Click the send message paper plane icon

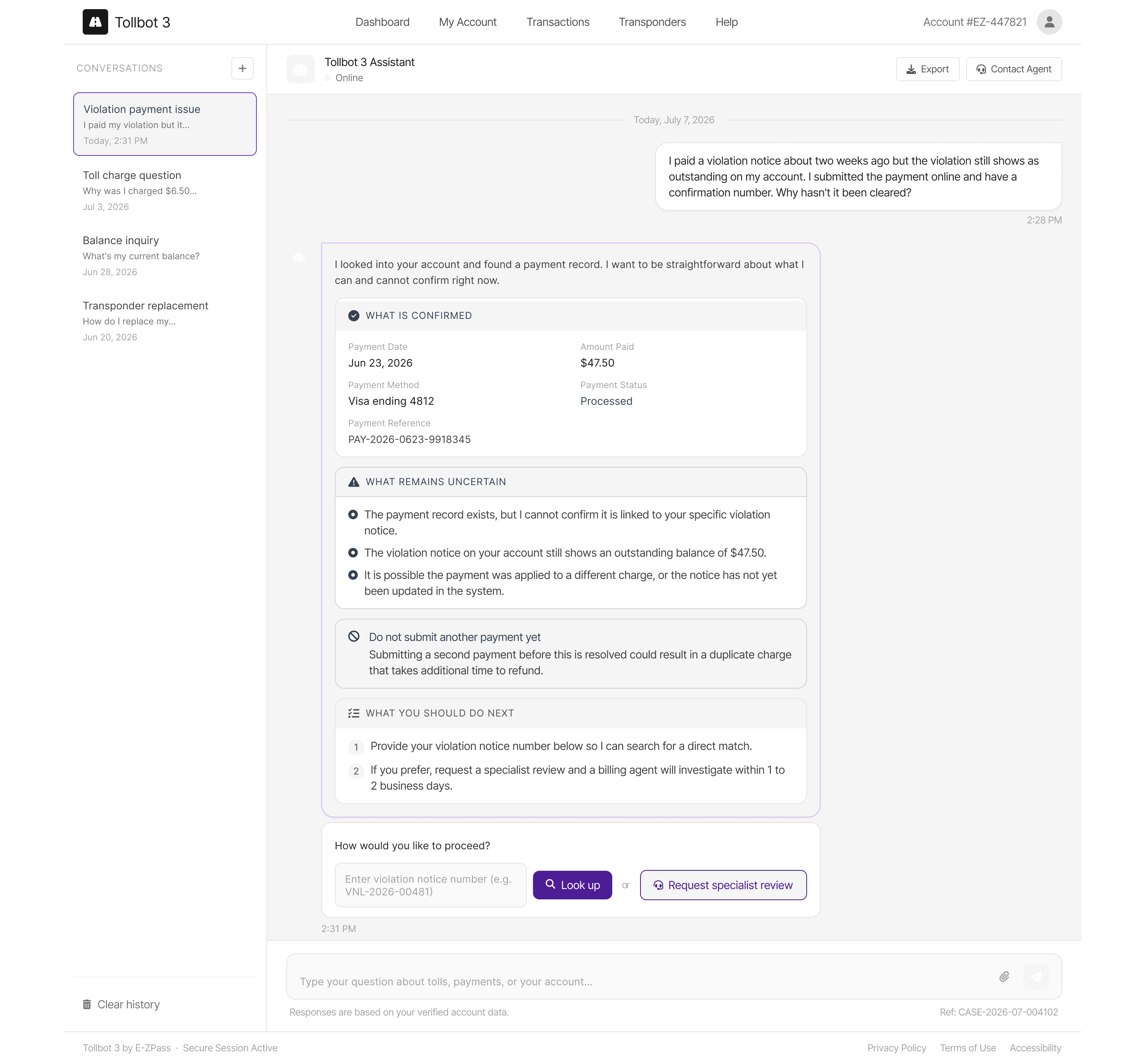point(1036,977)
